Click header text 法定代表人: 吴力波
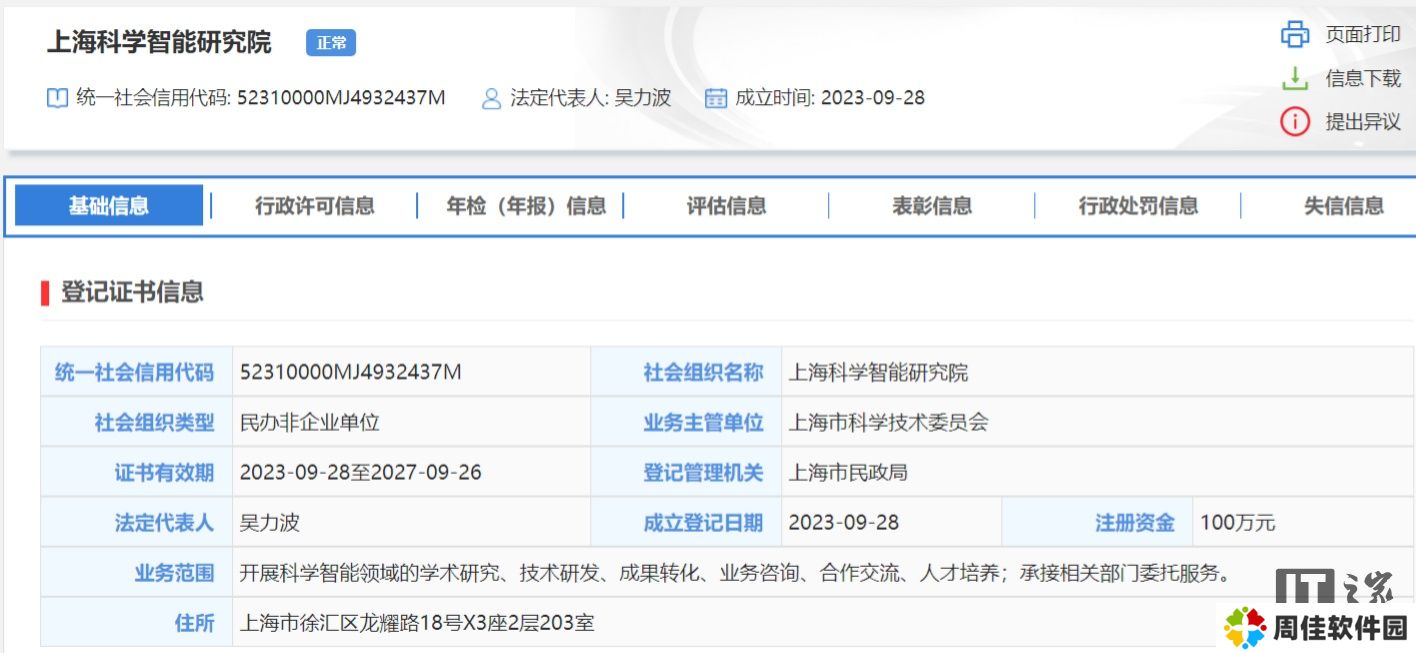This screenshot has width=1416, height=653. pyautogui.click(x=590, y=98)
